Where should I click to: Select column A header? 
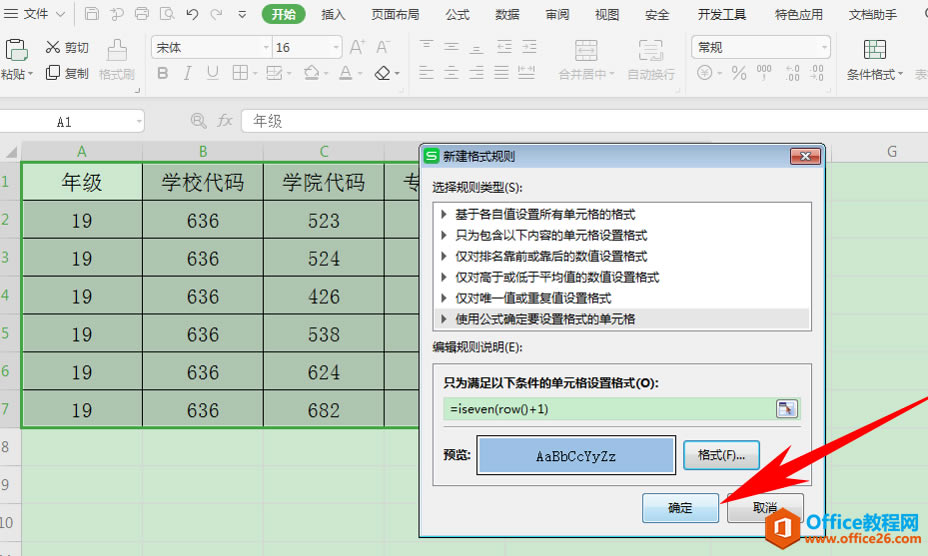tap(82, 152)
